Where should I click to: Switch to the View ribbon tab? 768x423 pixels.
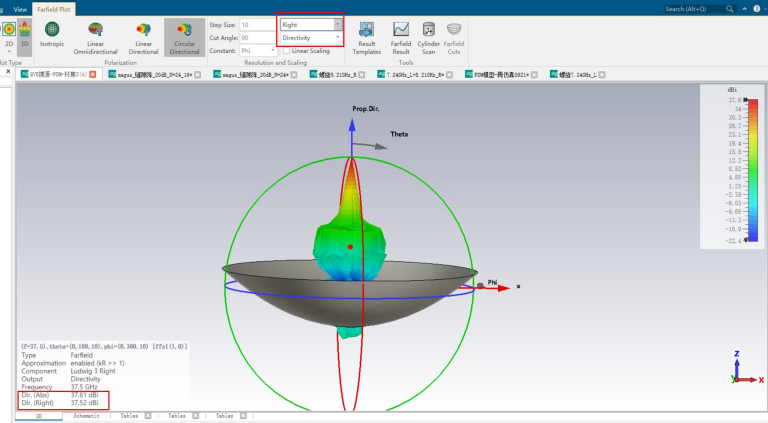coord(20,9)
